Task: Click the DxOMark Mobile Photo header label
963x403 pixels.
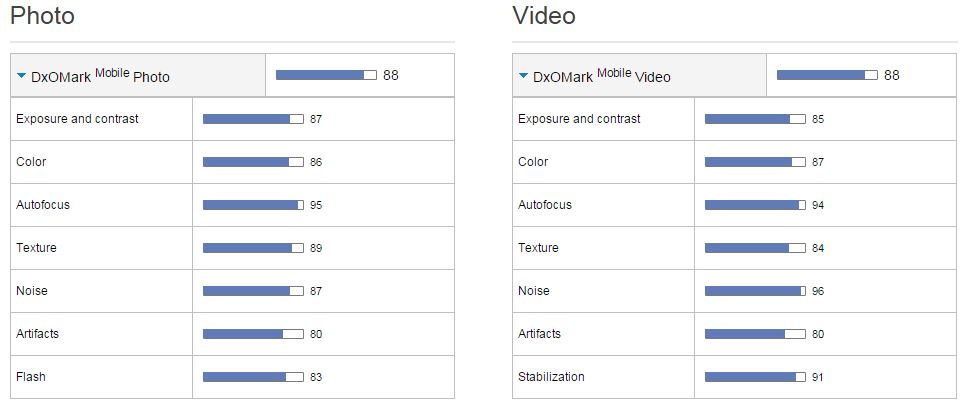Action: pos(100,76)
